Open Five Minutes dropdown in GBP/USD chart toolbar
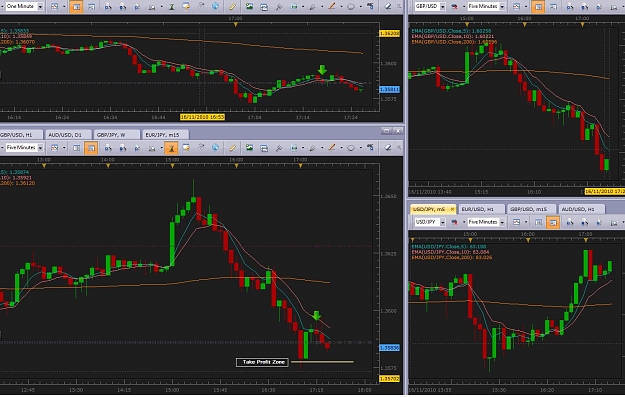The height and width of the screenshot is (397, 625). 502,7
